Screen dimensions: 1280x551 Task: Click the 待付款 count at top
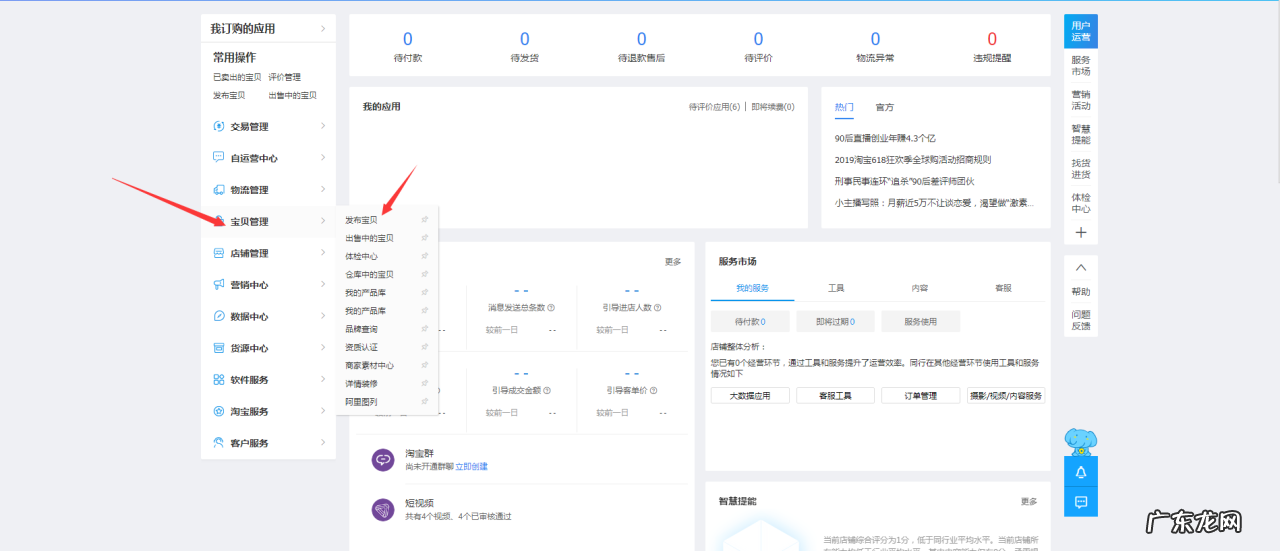(x=407, y=39)
